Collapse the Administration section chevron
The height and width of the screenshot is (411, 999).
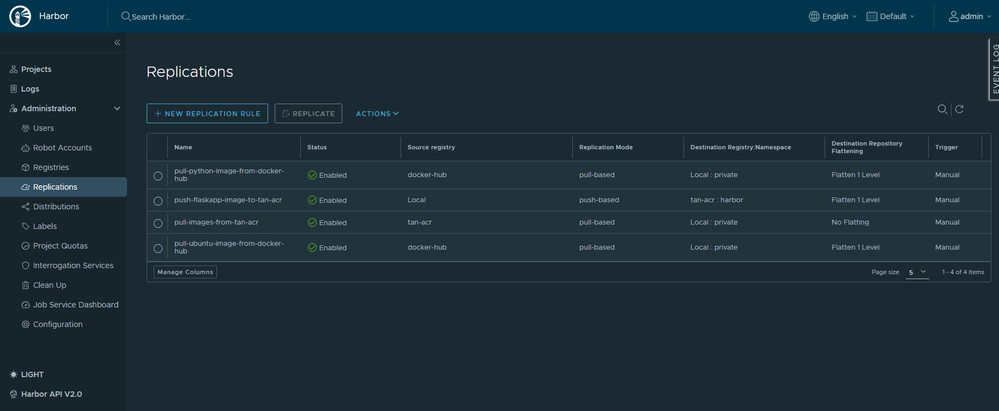(x=117, y=109)
